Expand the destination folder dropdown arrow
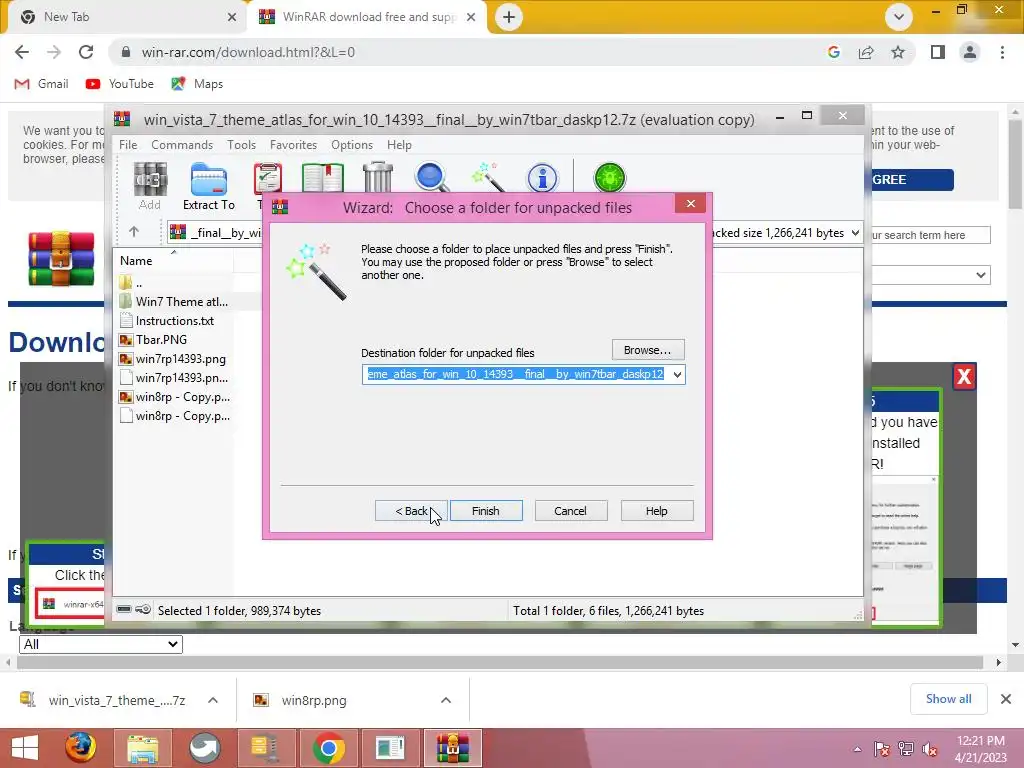1024x768 pixels. [677, 374]
